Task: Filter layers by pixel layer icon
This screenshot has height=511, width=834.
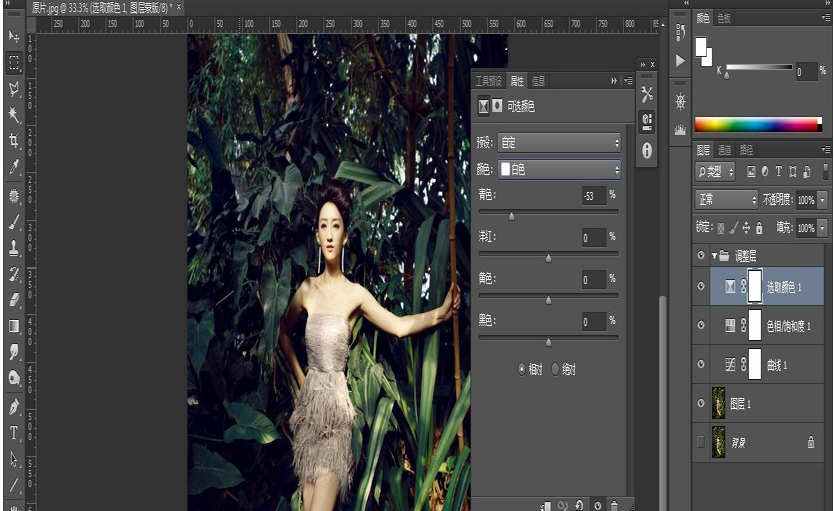Action: pos(751,171)
